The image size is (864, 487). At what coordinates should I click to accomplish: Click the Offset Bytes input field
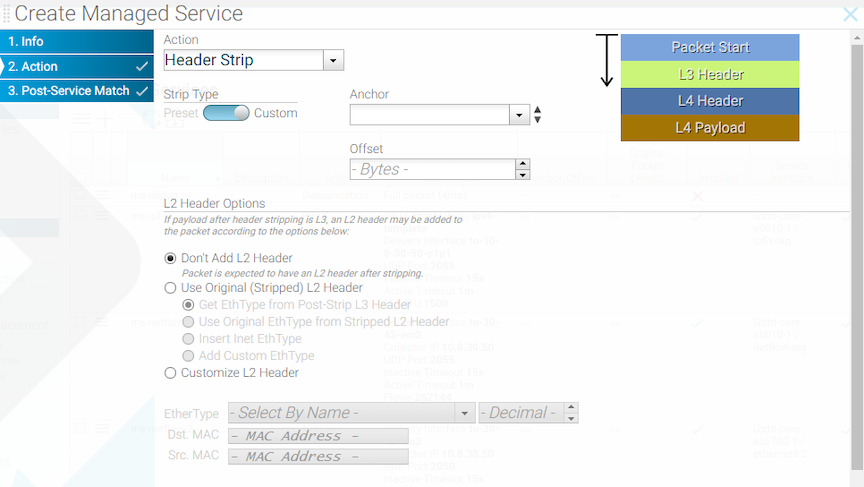point(433,169)
